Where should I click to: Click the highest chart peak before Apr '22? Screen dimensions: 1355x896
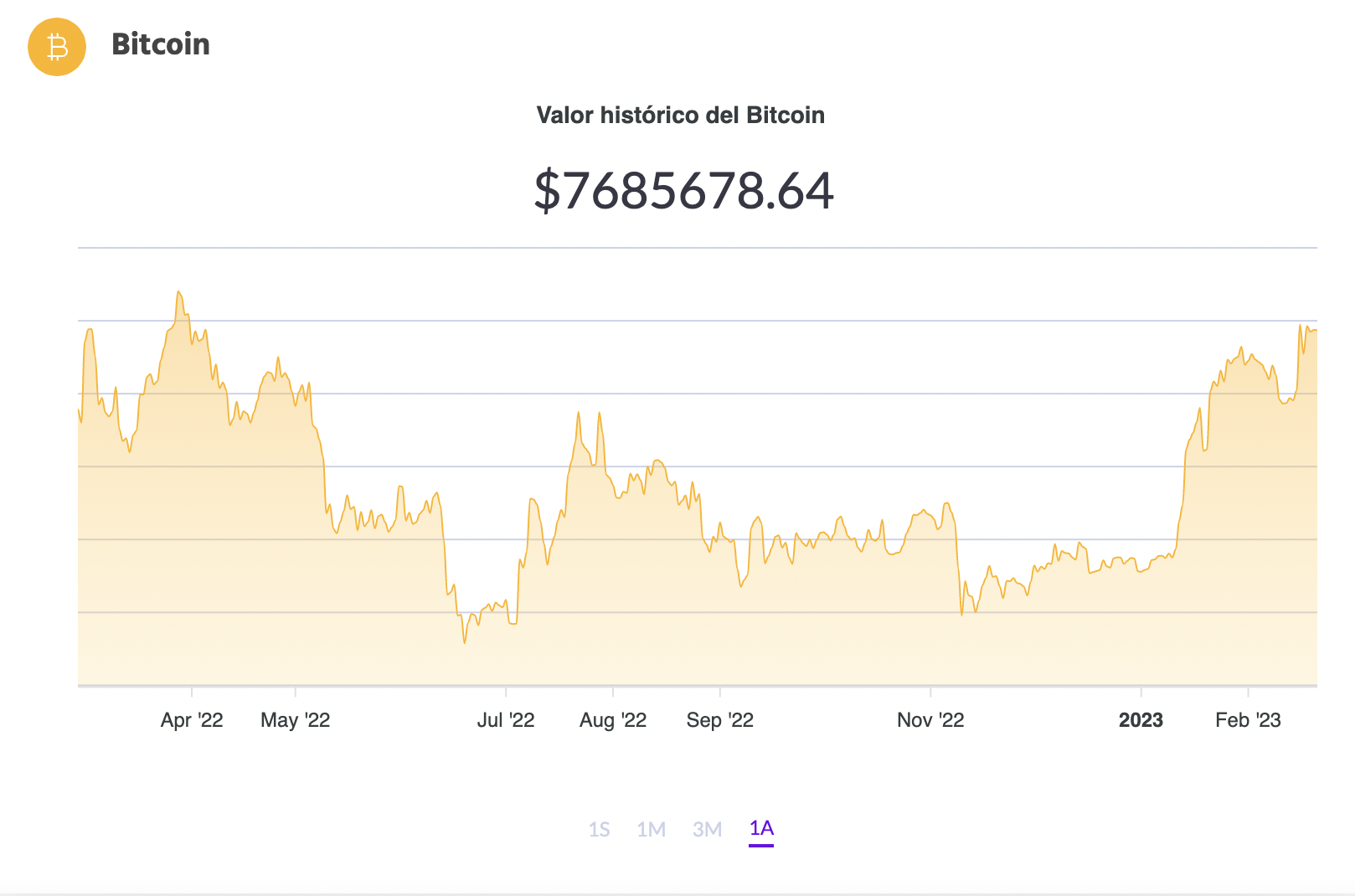click(x=178, y=292)
